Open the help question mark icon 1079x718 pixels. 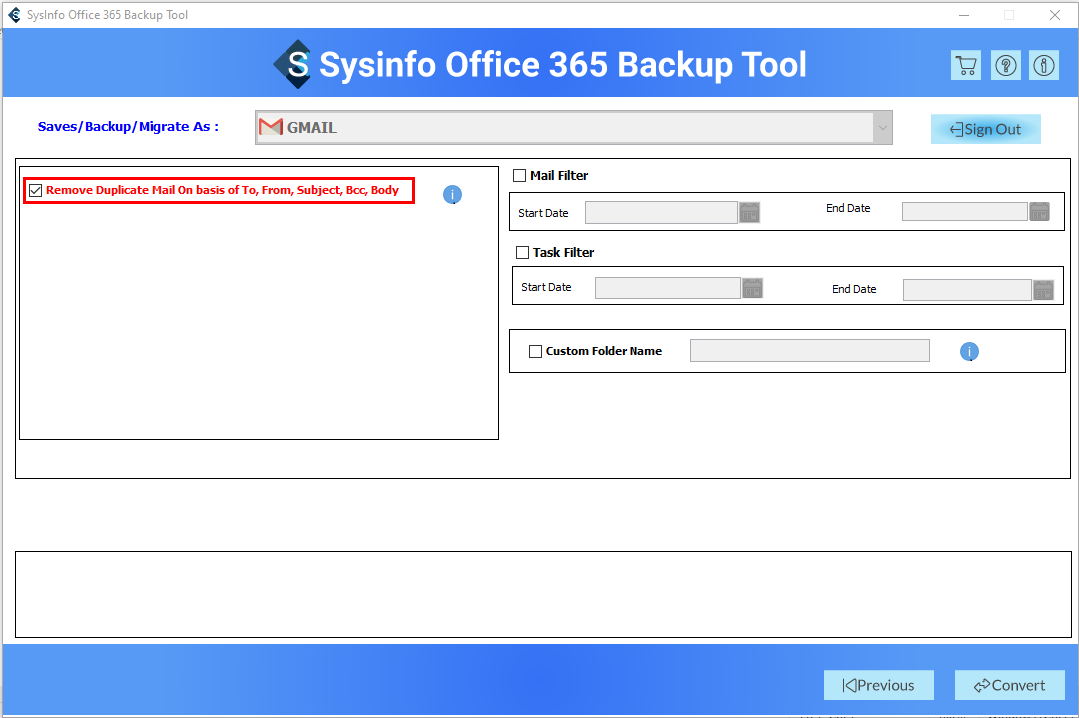coord(1005,66)
